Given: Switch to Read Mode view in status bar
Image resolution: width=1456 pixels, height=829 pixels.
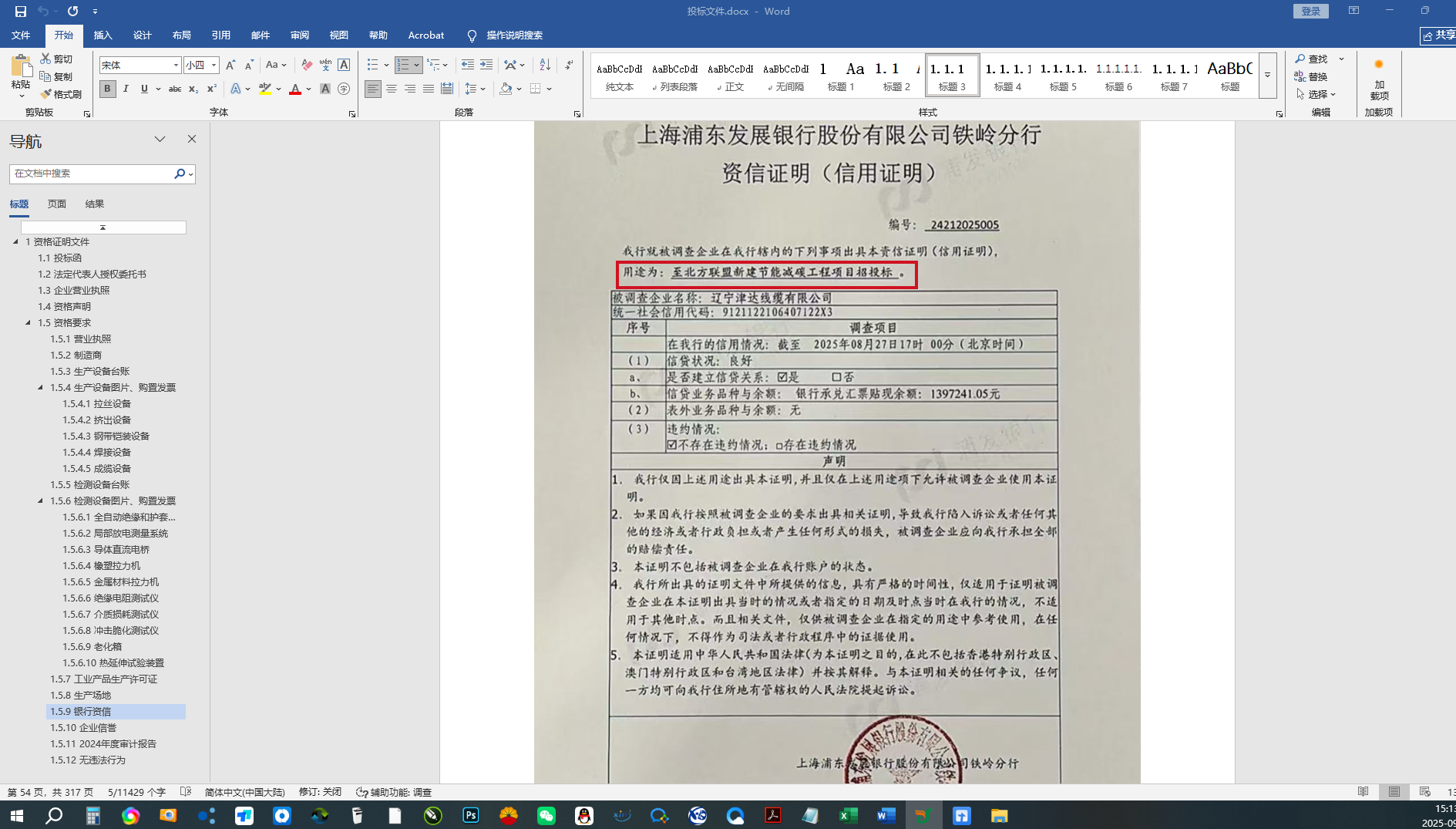Looking at the screenshot, I should coord(1364,792).
